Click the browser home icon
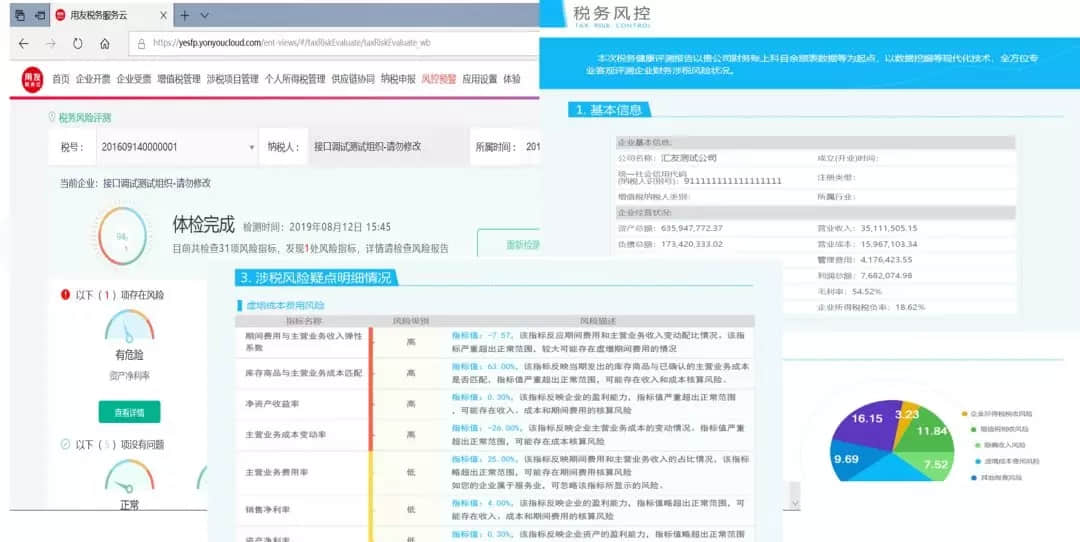This screenshot has height=542, width=1080. tap(104, 44)
